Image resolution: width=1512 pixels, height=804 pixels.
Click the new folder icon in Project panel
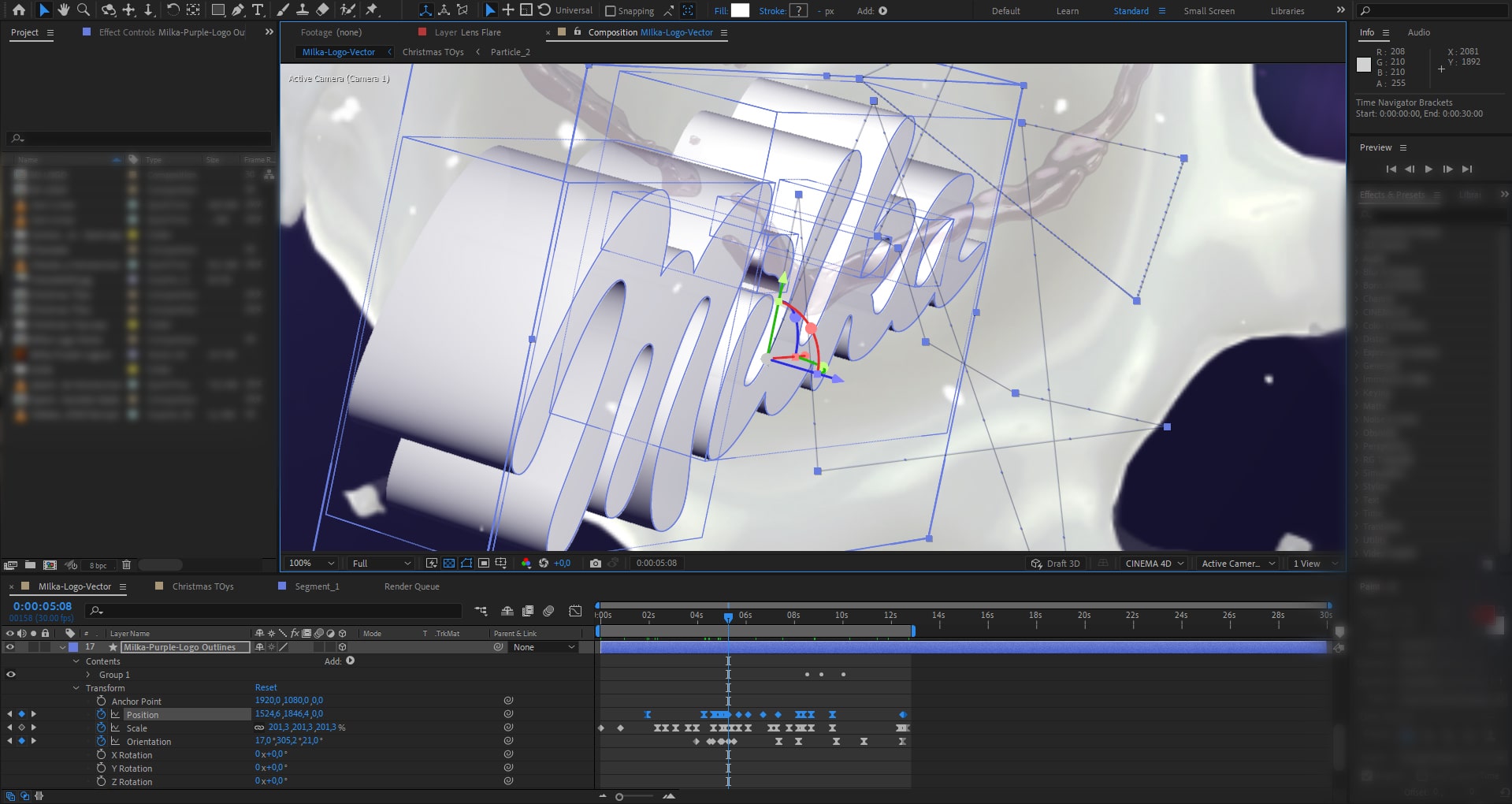[30, 564]
